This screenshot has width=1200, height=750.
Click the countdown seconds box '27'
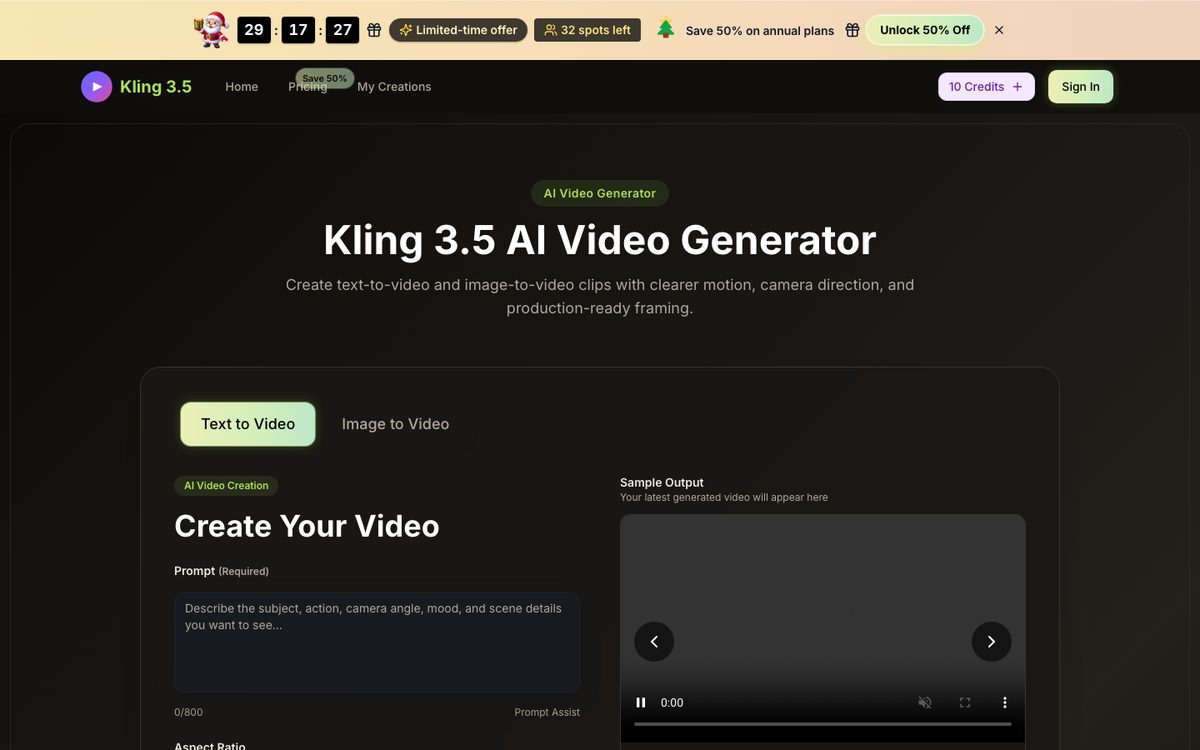[x=342, y=30]
